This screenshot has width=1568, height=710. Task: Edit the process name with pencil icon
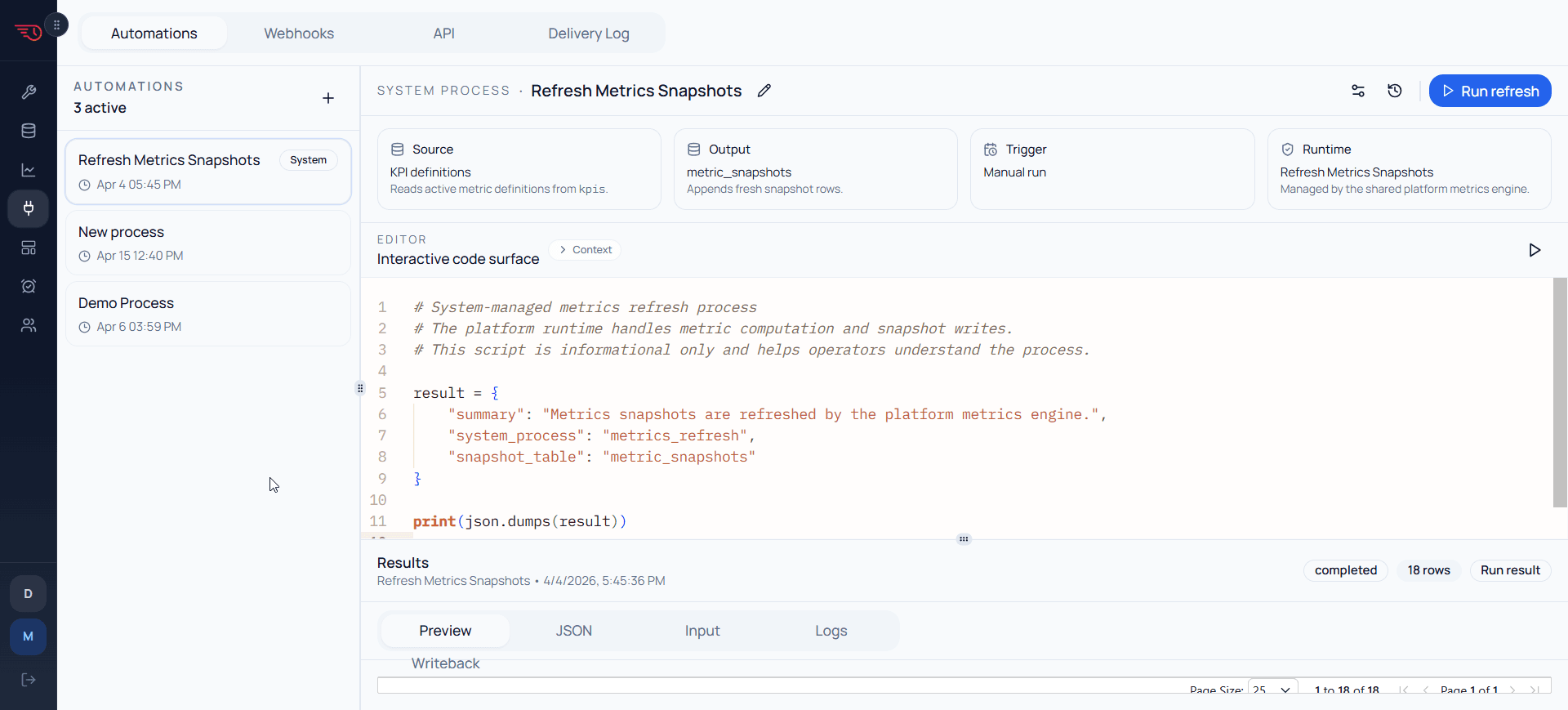(x=764, y=91)
